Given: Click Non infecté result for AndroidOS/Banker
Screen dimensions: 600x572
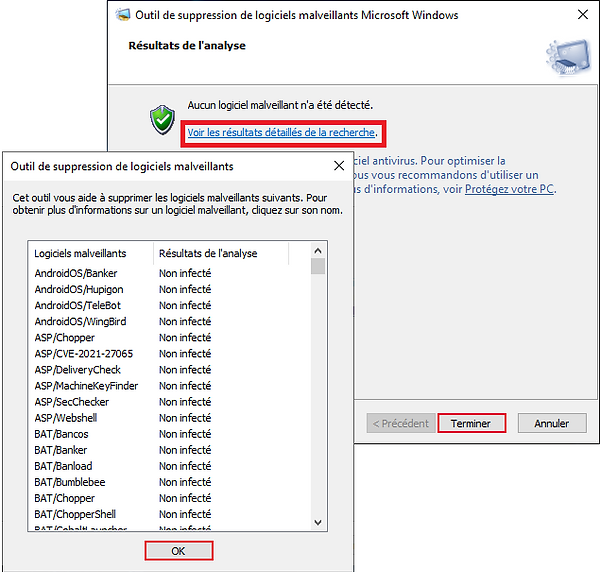Looking at the screenshot, I should click(185, 273).
